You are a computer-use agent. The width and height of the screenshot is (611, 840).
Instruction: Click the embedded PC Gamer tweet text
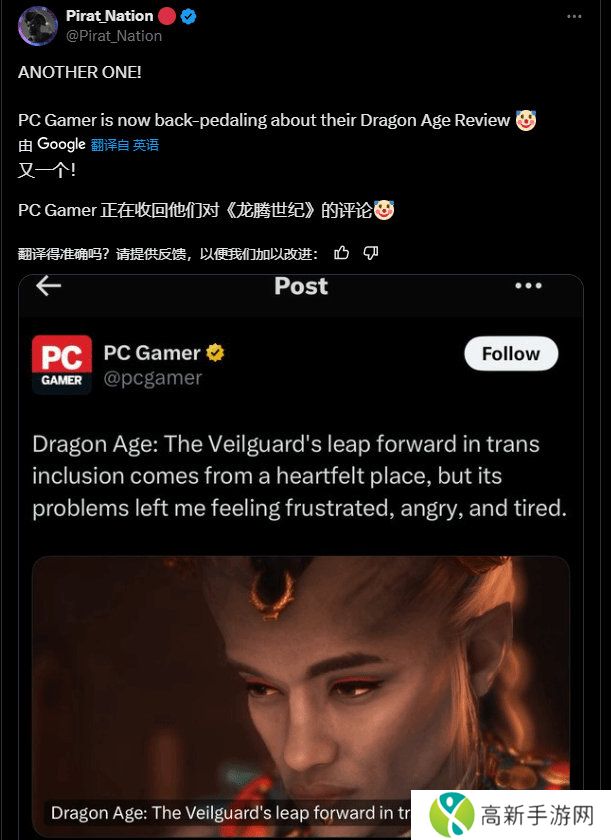(300, 476)
